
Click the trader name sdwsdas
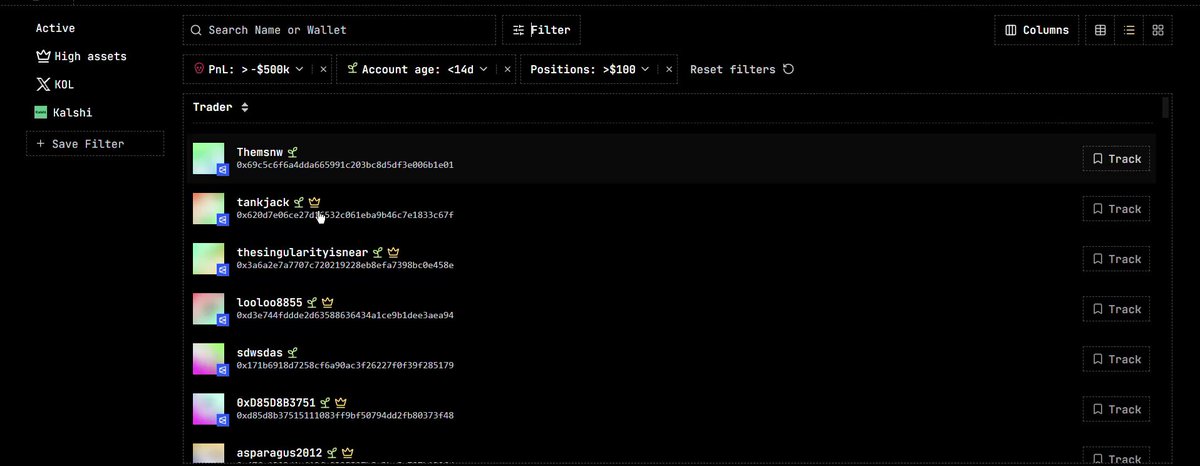coord(260,352)
